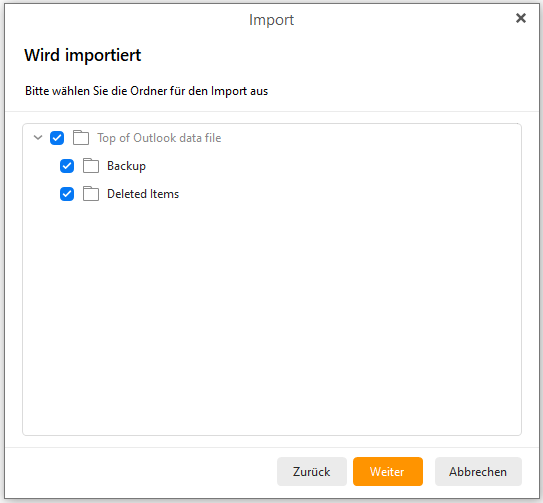Click the Deleted Items folder icon
Image resolution: width=543 pixels, height=503 pixels.
91,194
